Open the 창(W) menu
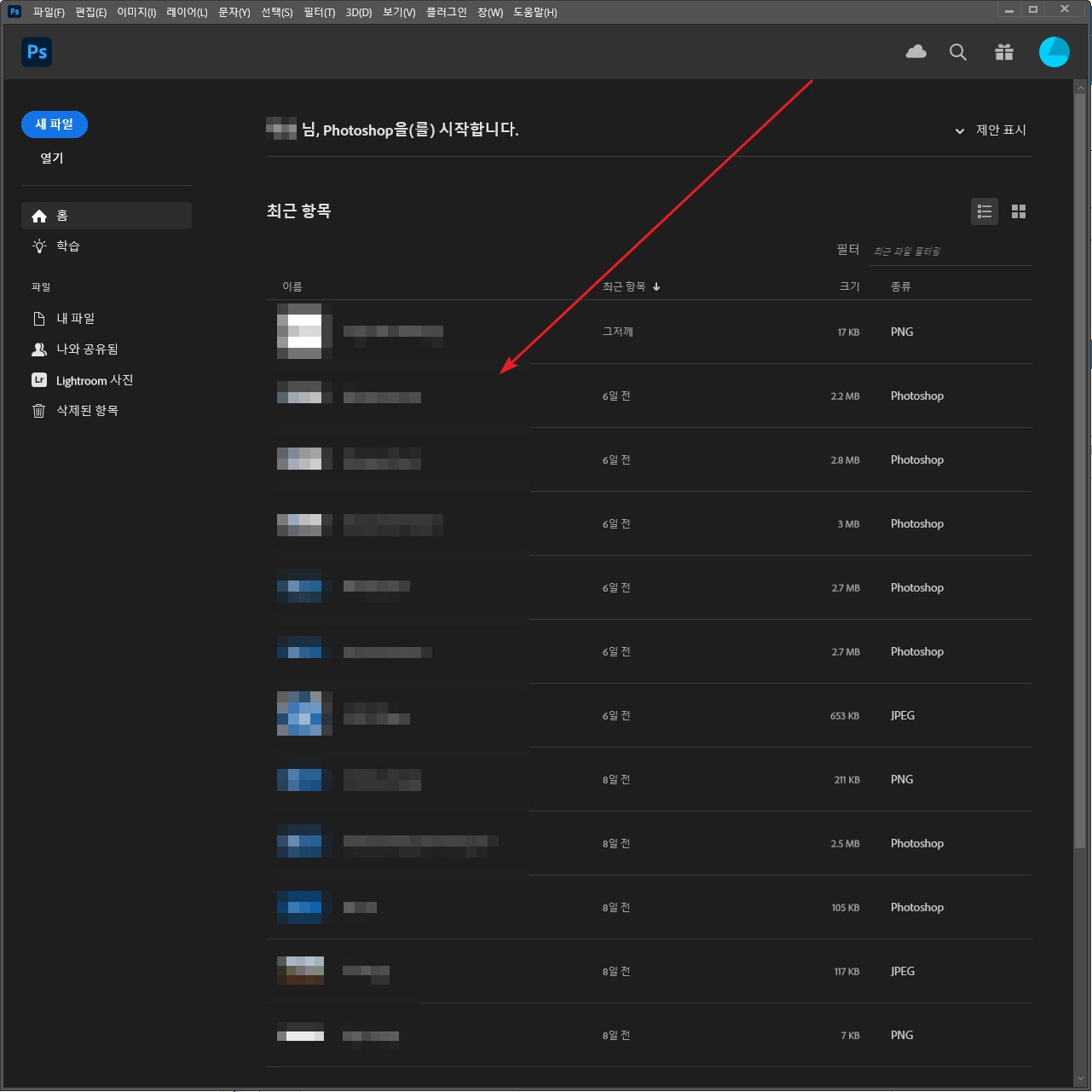The image size is (1092, 1092). point(490,12)
